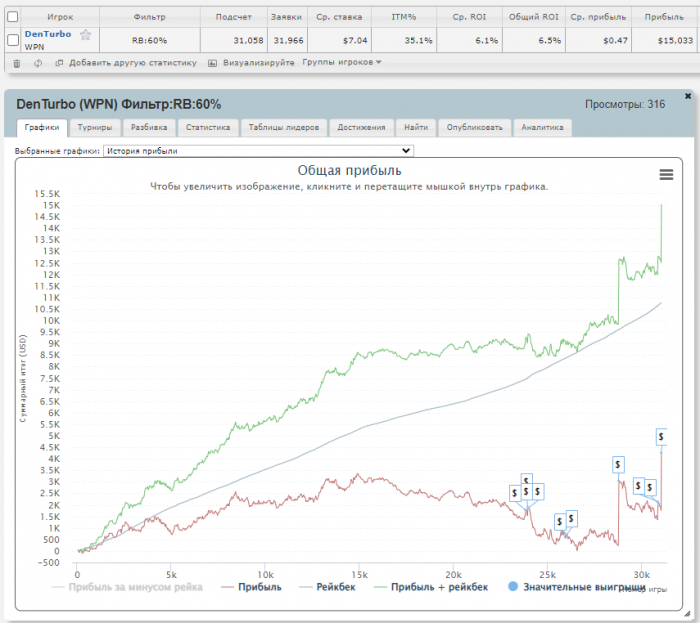The image size is (700, 623).
Task: Click the add-statistic copy icon
Action: (59, 63)
